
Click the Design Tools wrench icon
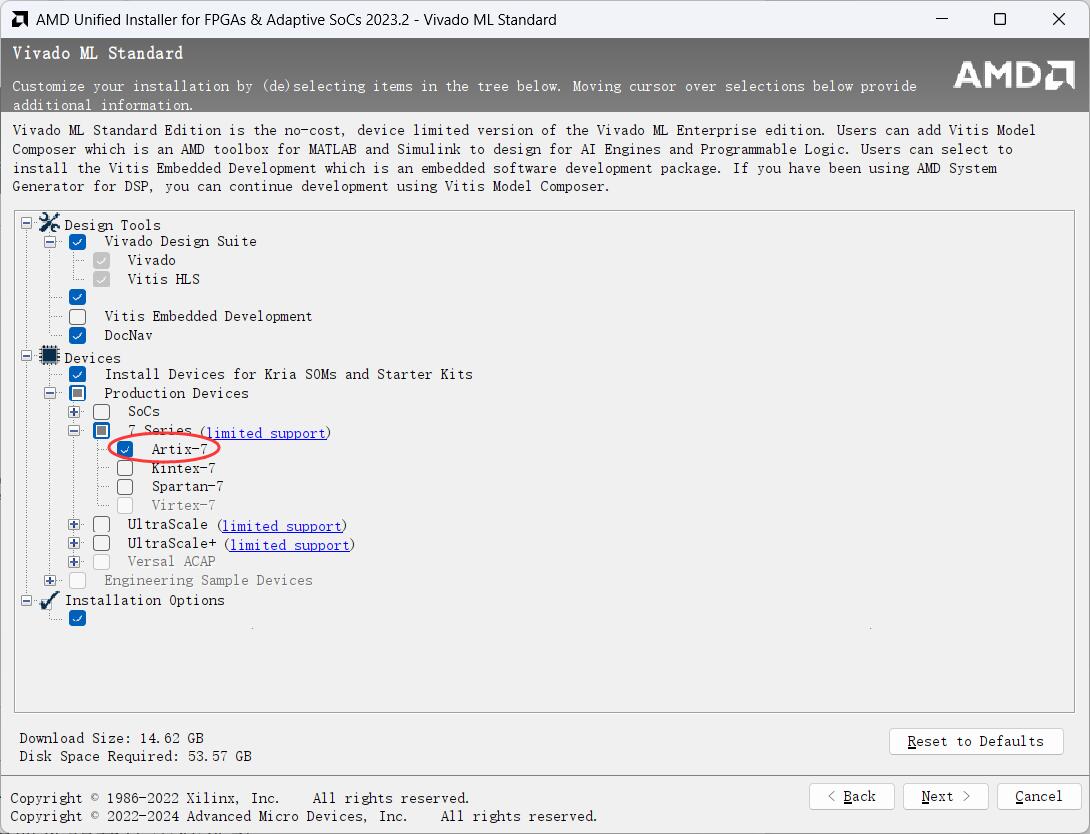tap(50, 224)
